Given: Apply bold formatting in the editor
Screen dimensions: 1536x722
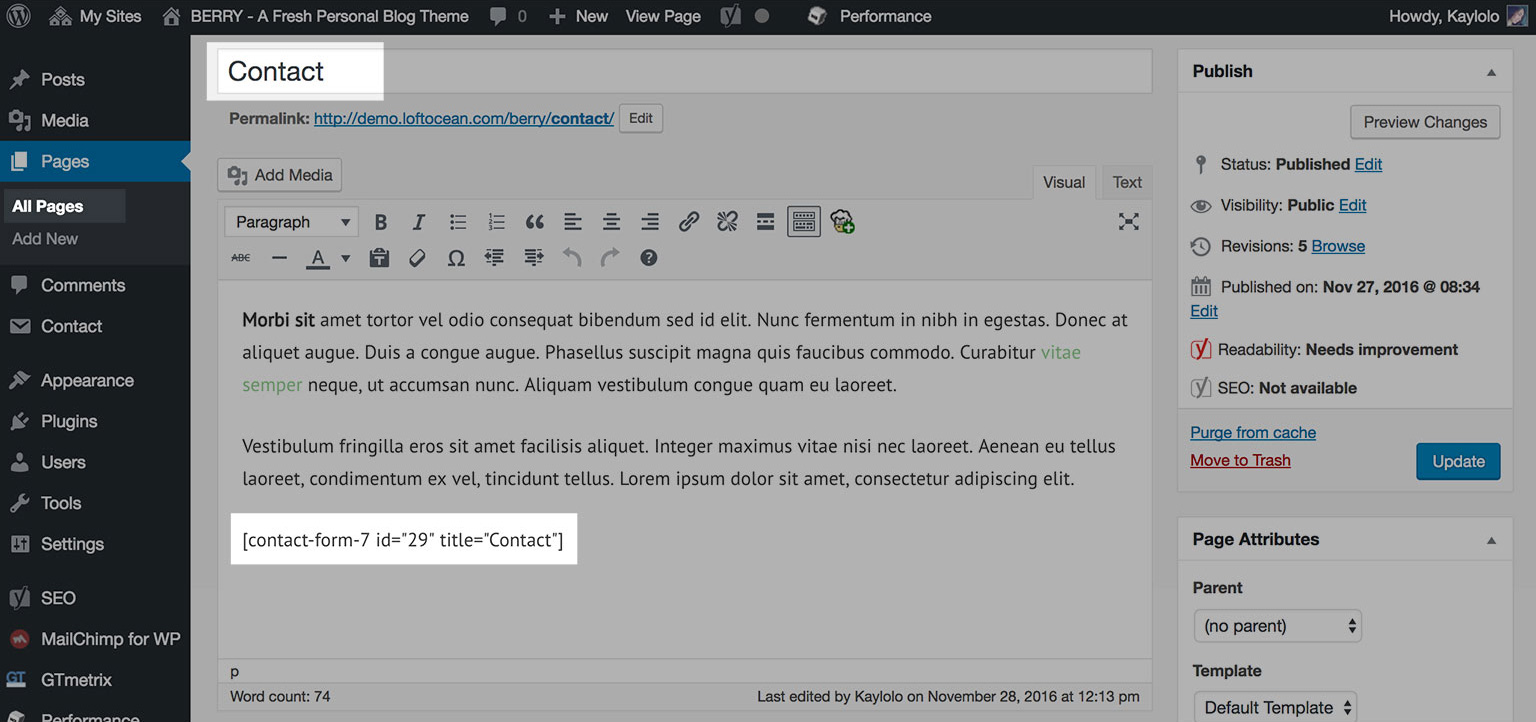Looking at the screenshot, I should 380,221.
